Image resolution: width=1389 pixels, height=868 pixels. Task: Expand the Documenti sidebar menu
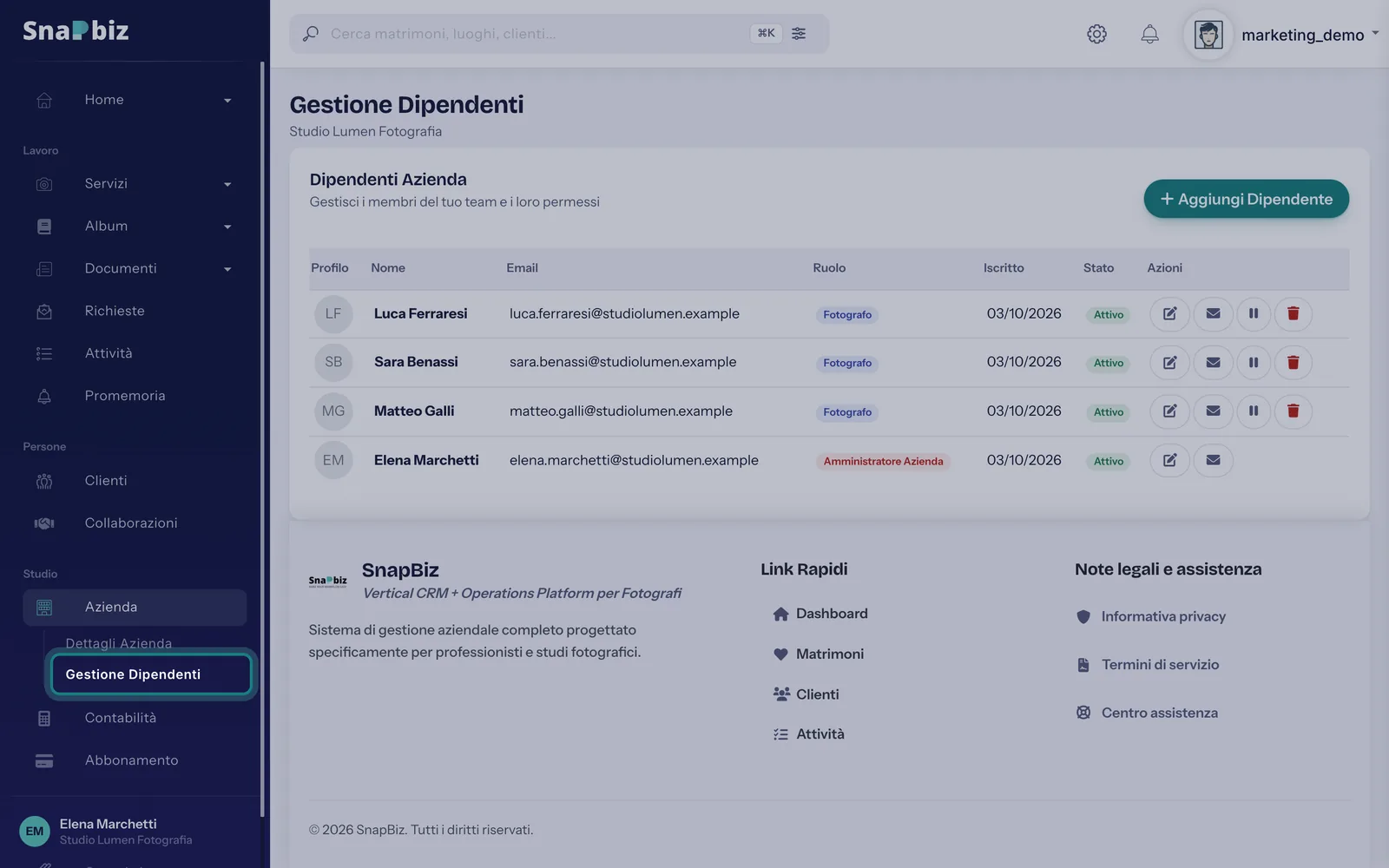pyautogui.click(x=135, y=269)
